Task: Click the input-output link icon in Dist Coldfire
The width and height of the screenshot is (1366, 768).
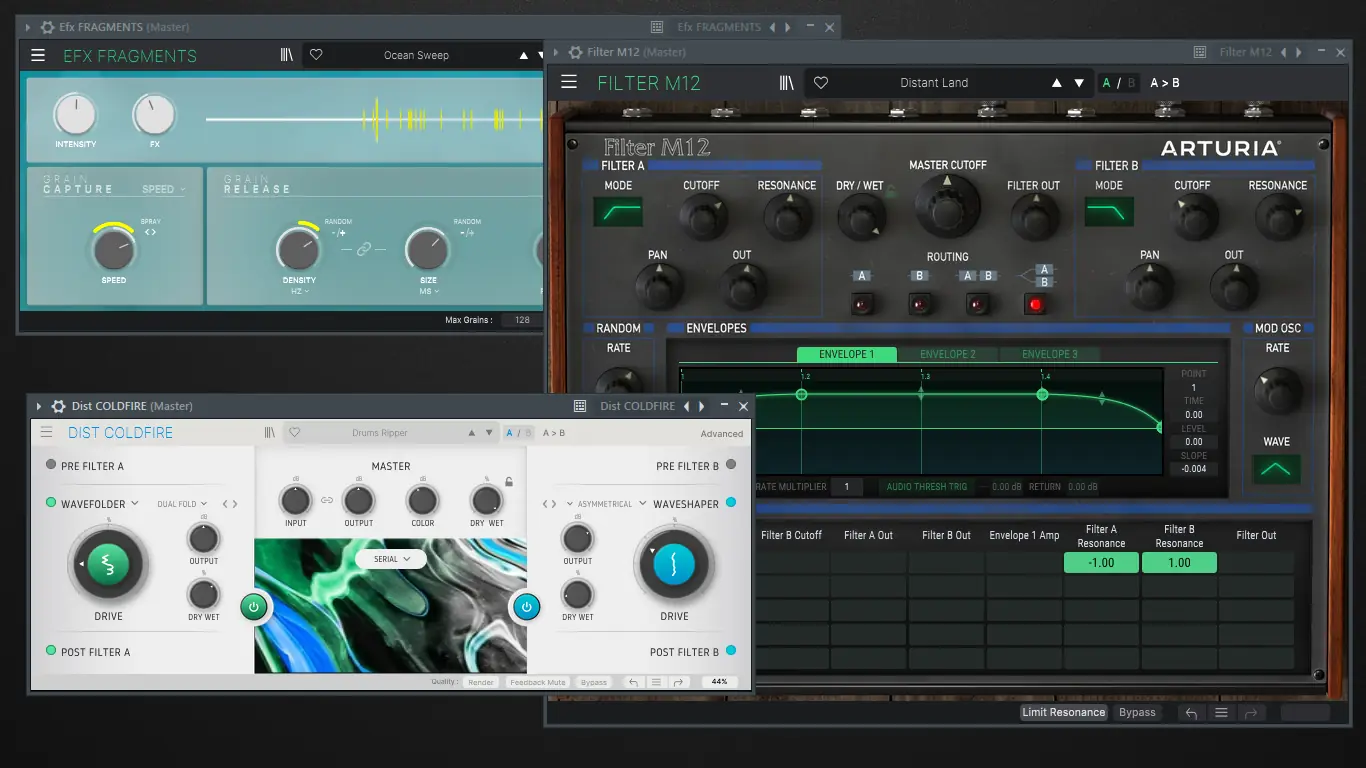Action: [x=327, y=500]
